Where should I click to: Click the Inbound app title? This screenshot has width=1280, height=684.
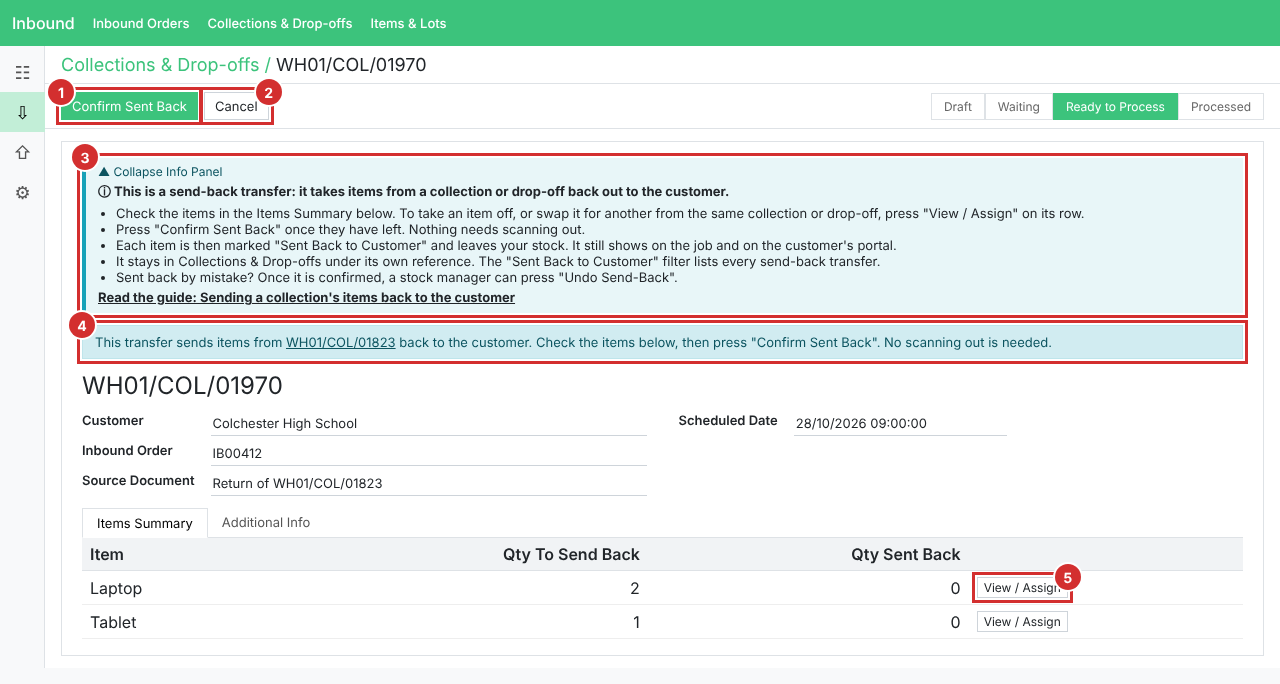43,23
